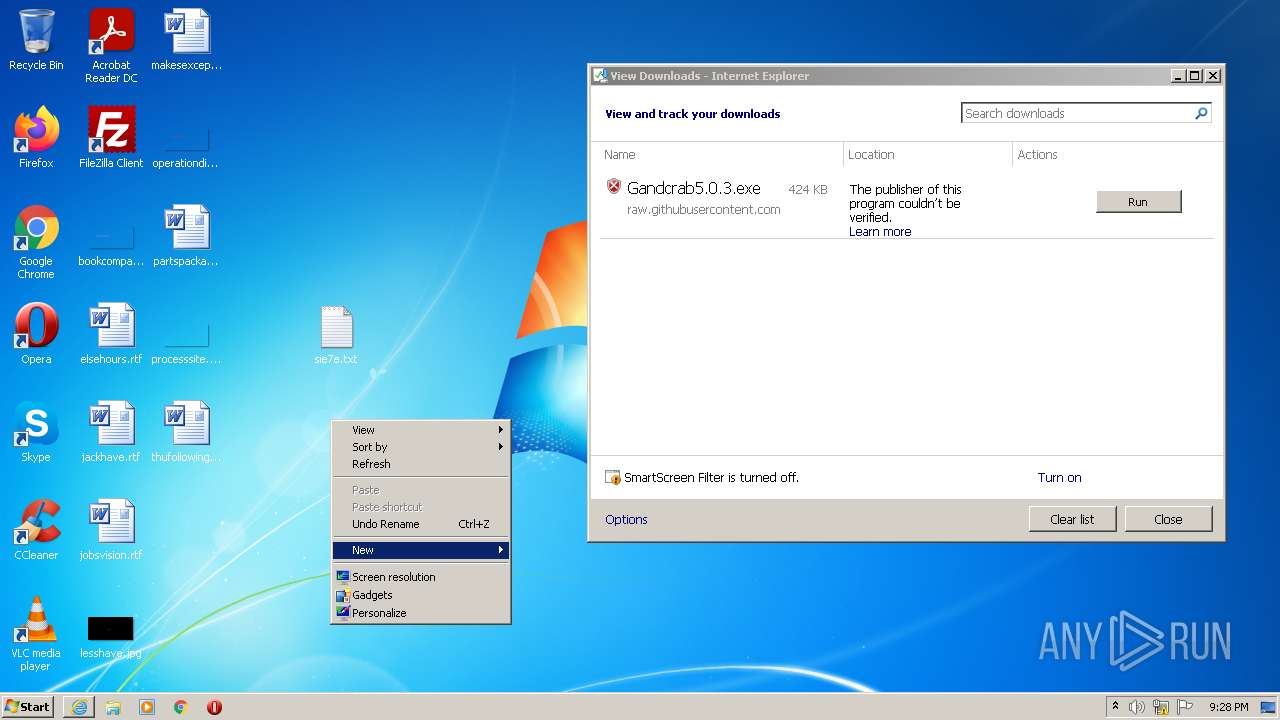Screen dimensions: 1280x720
Task: Open Gadgets from the context menu
Action: coord(421,595)
